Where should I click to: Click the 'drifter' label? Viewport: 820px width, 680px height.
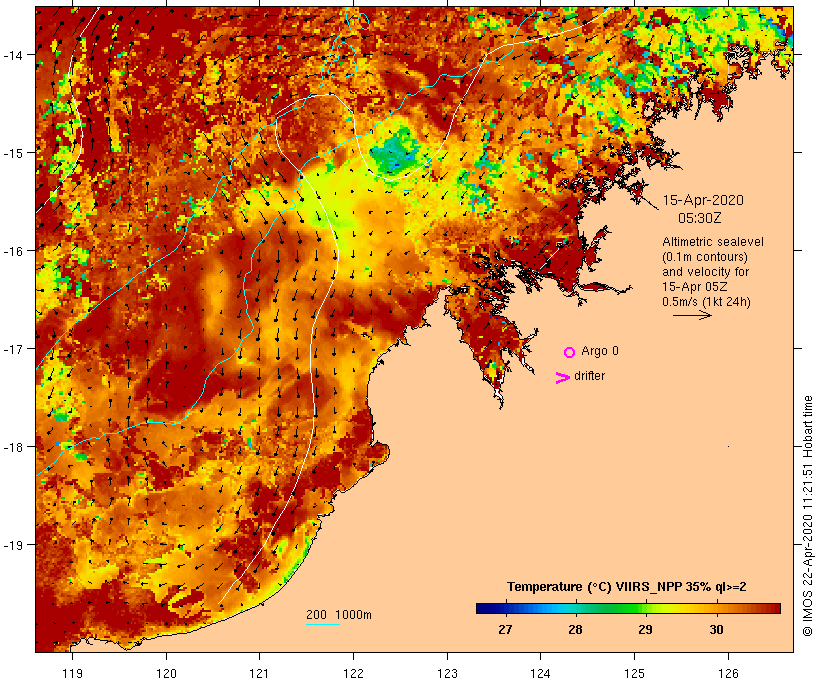click(589, 376)
